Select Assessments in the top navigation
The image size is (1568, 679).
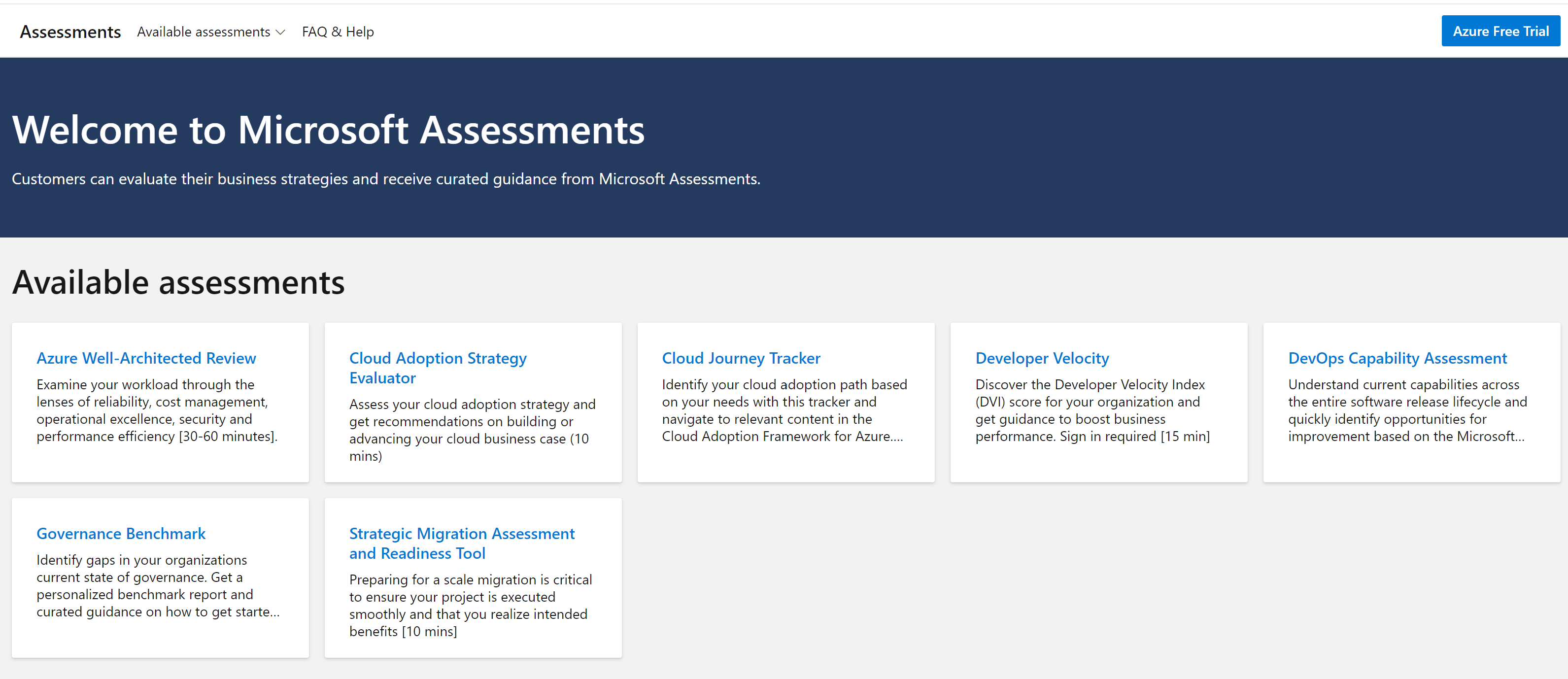[x=70, y=31]
